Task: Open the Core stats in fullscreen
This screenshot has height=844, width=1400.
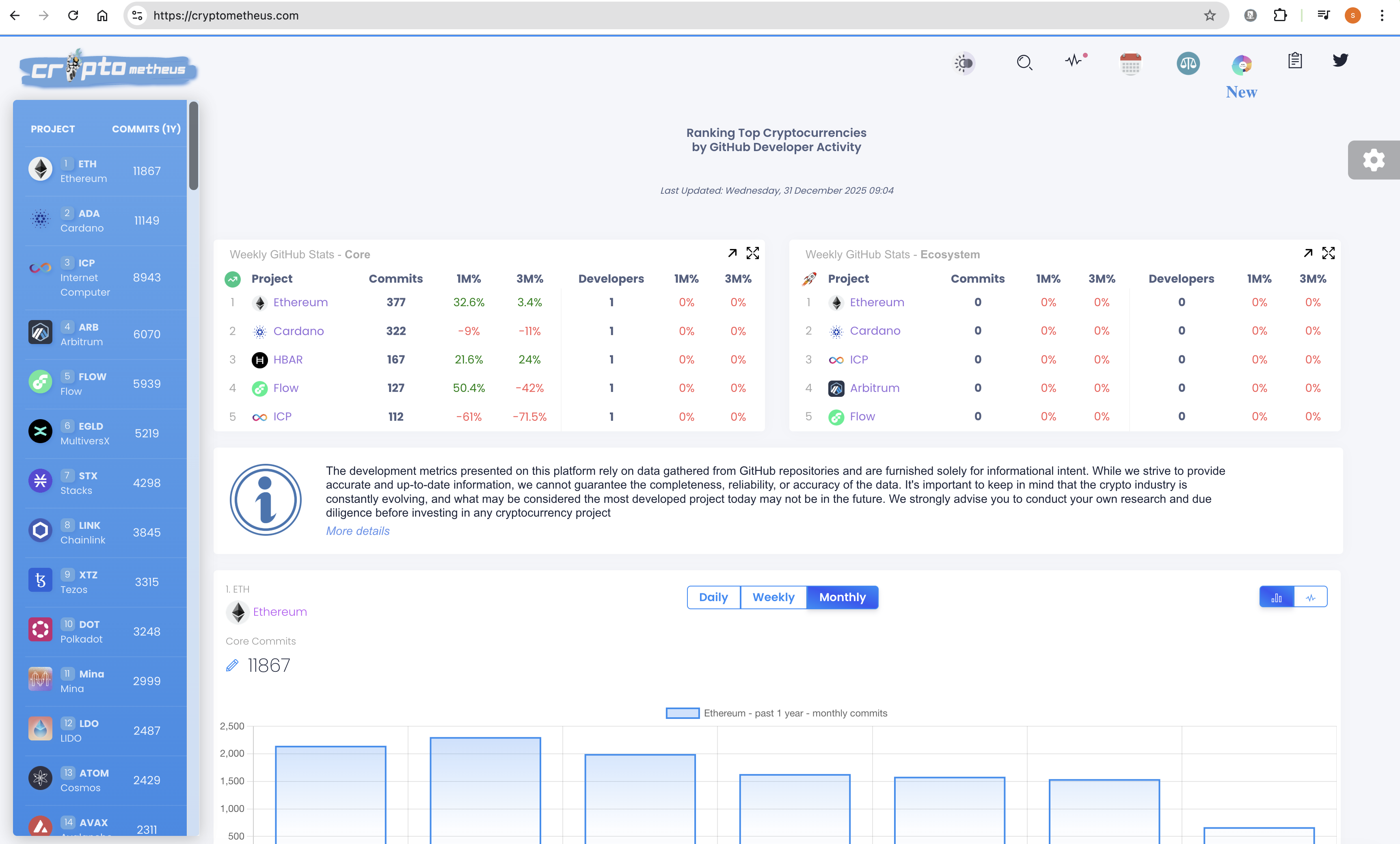Action: 753,253
